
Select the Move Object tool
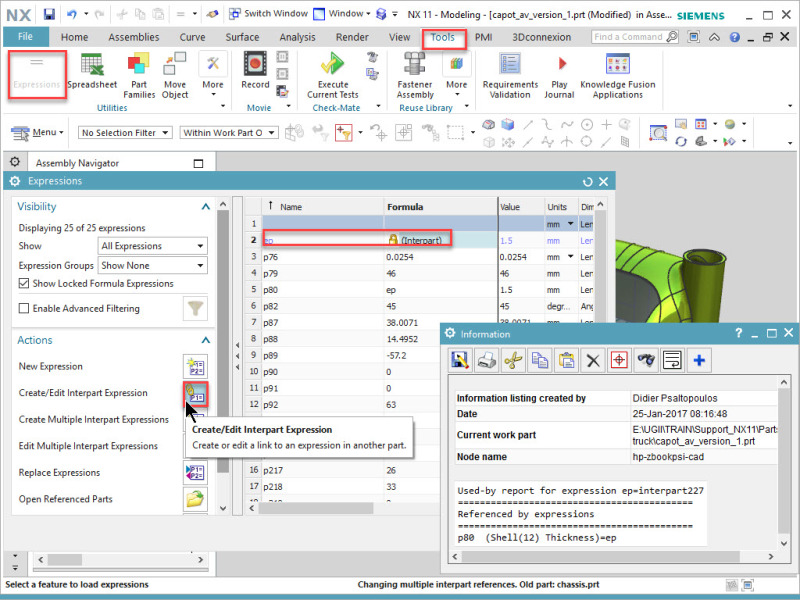point(175,76)
